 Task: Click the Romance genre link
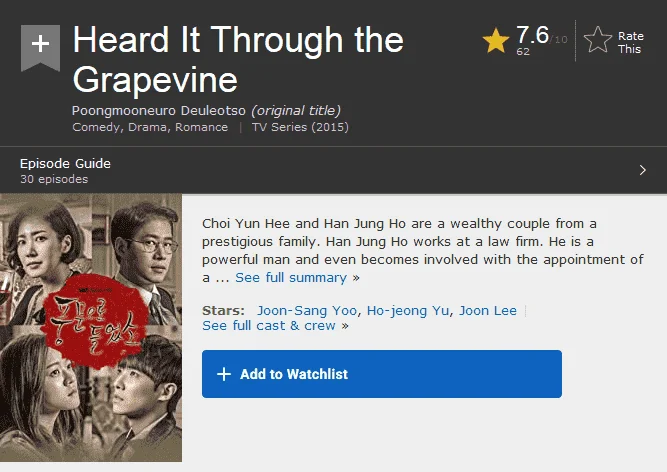tap(201, 127)
